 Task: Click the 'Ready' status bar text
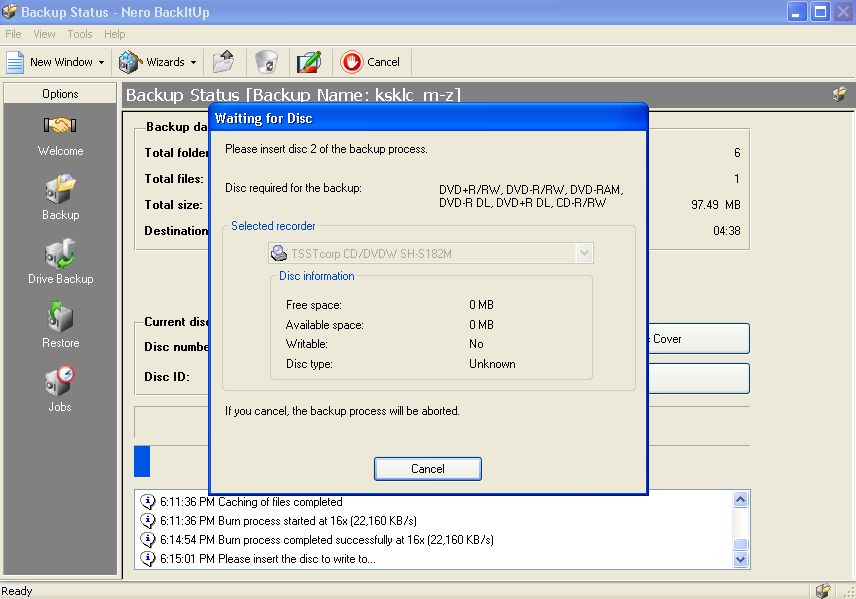click(17, 591)
